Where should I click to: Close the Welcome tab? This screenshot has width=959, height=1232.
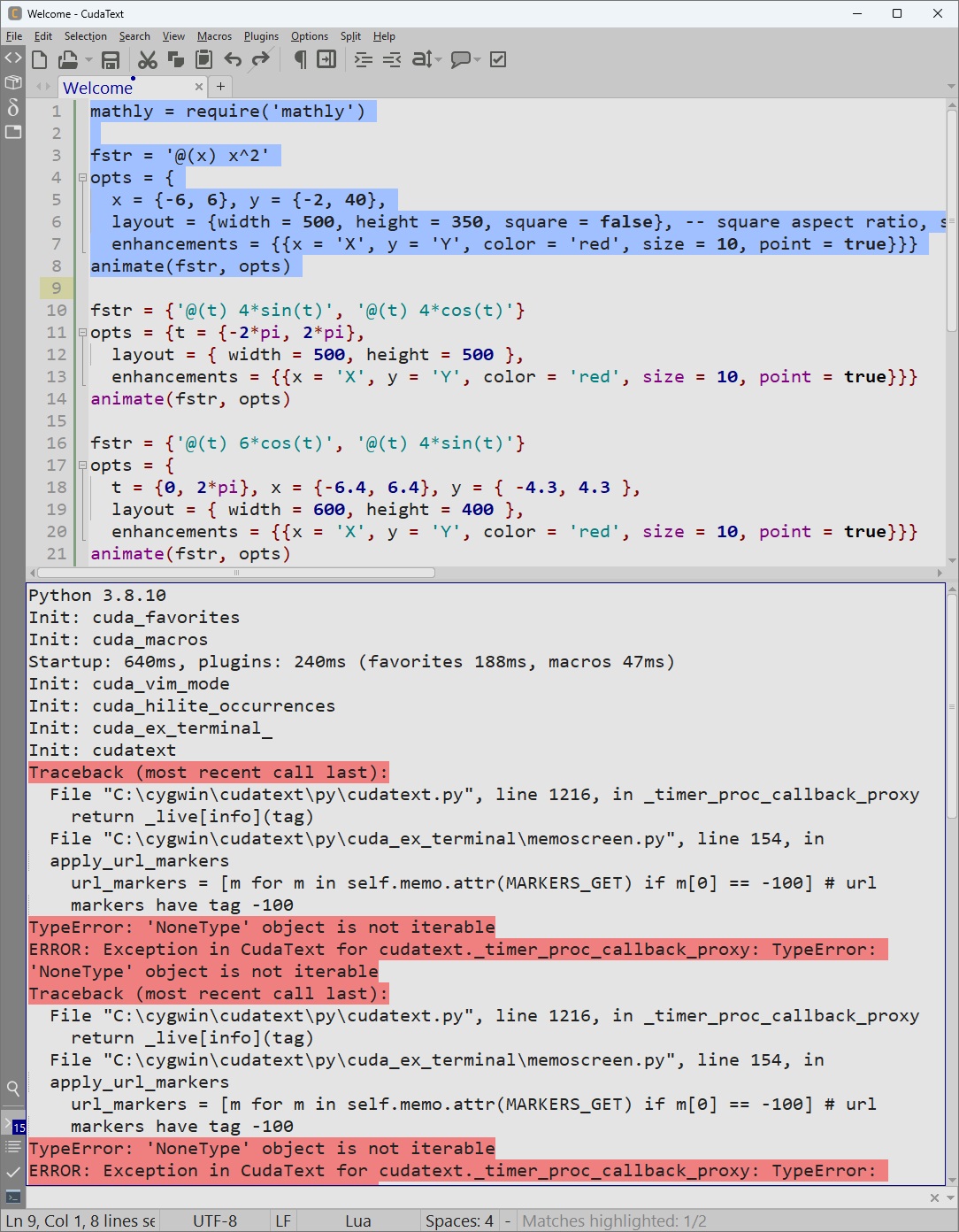point(198,87)
